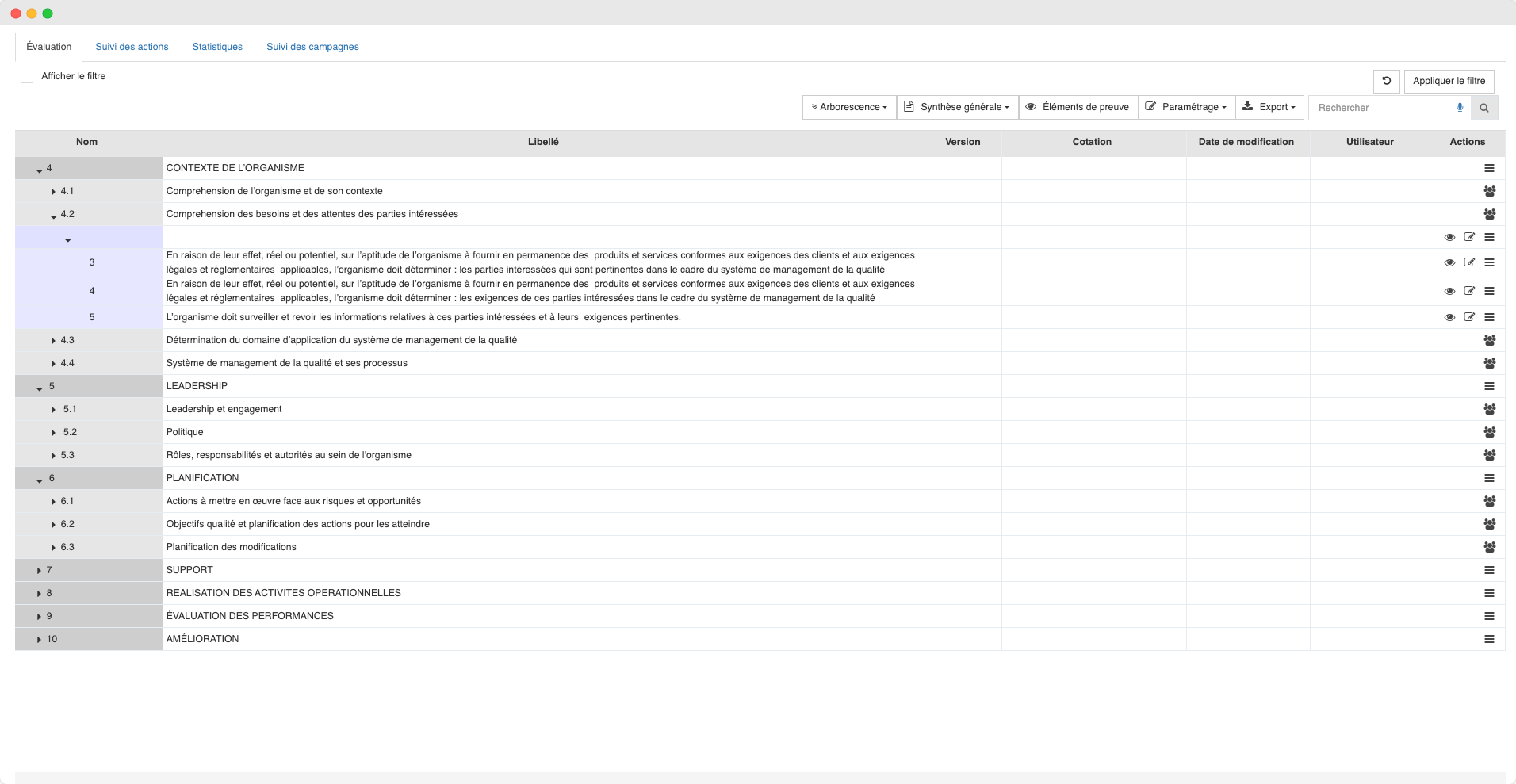Click the microphone icon in search box

click(1460, 108)
